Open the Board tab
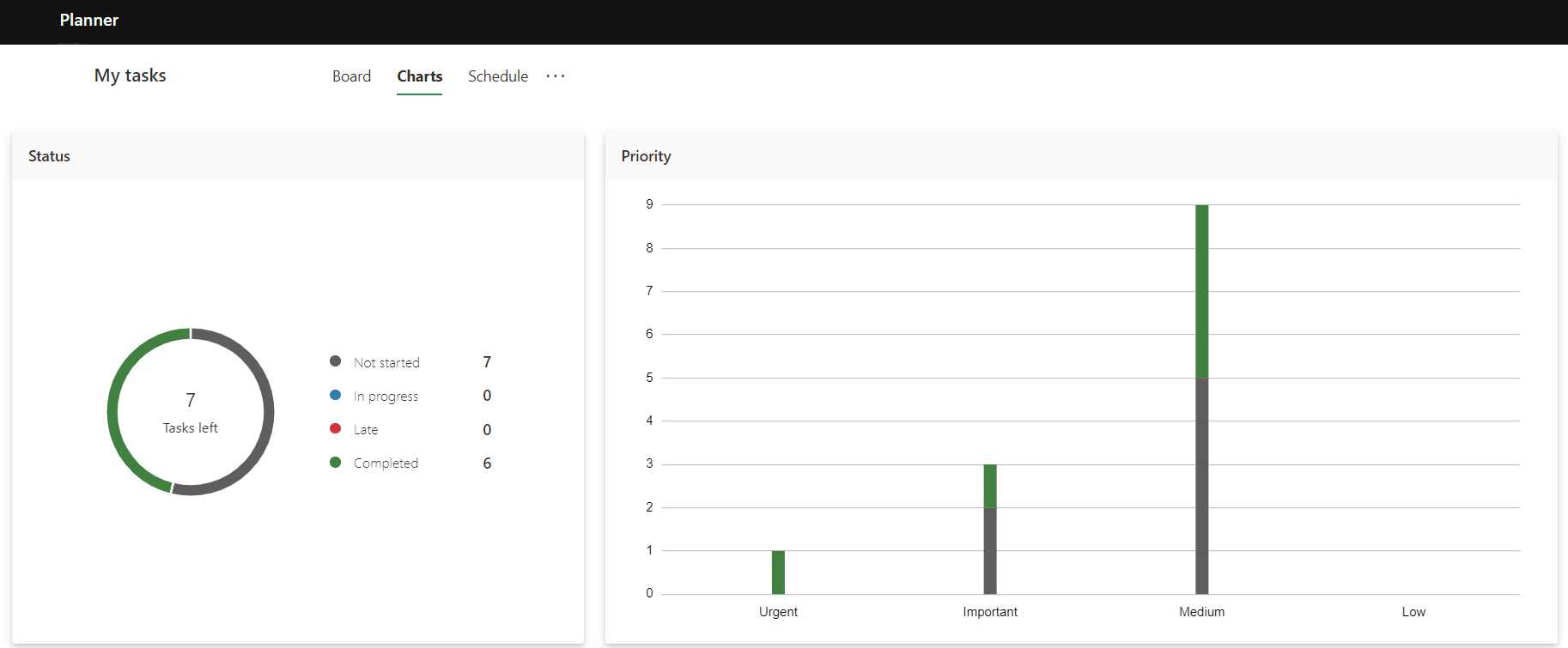The height and width of the screenshot is (648, 1568). click(351, 76)
